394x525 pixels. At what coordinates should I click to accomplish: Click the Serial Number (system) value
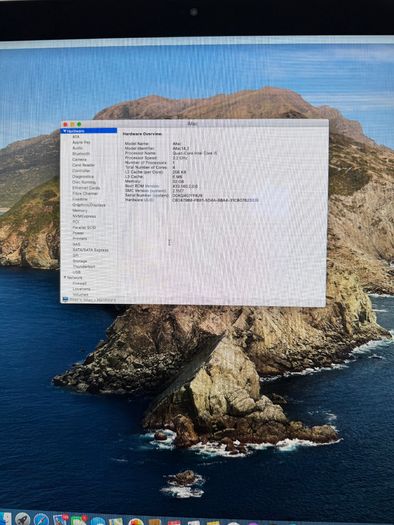click(187, 196)
